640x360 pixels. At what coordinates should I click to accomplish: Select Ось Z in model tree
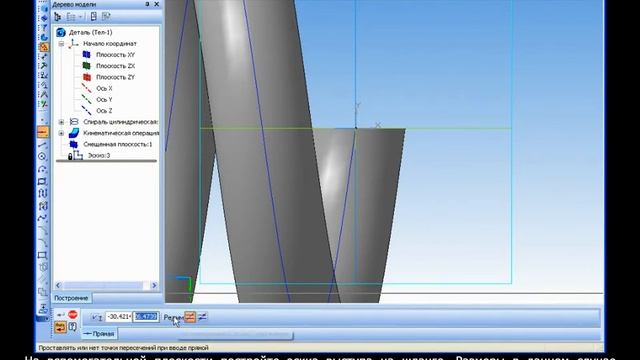(x=104, y=111)
